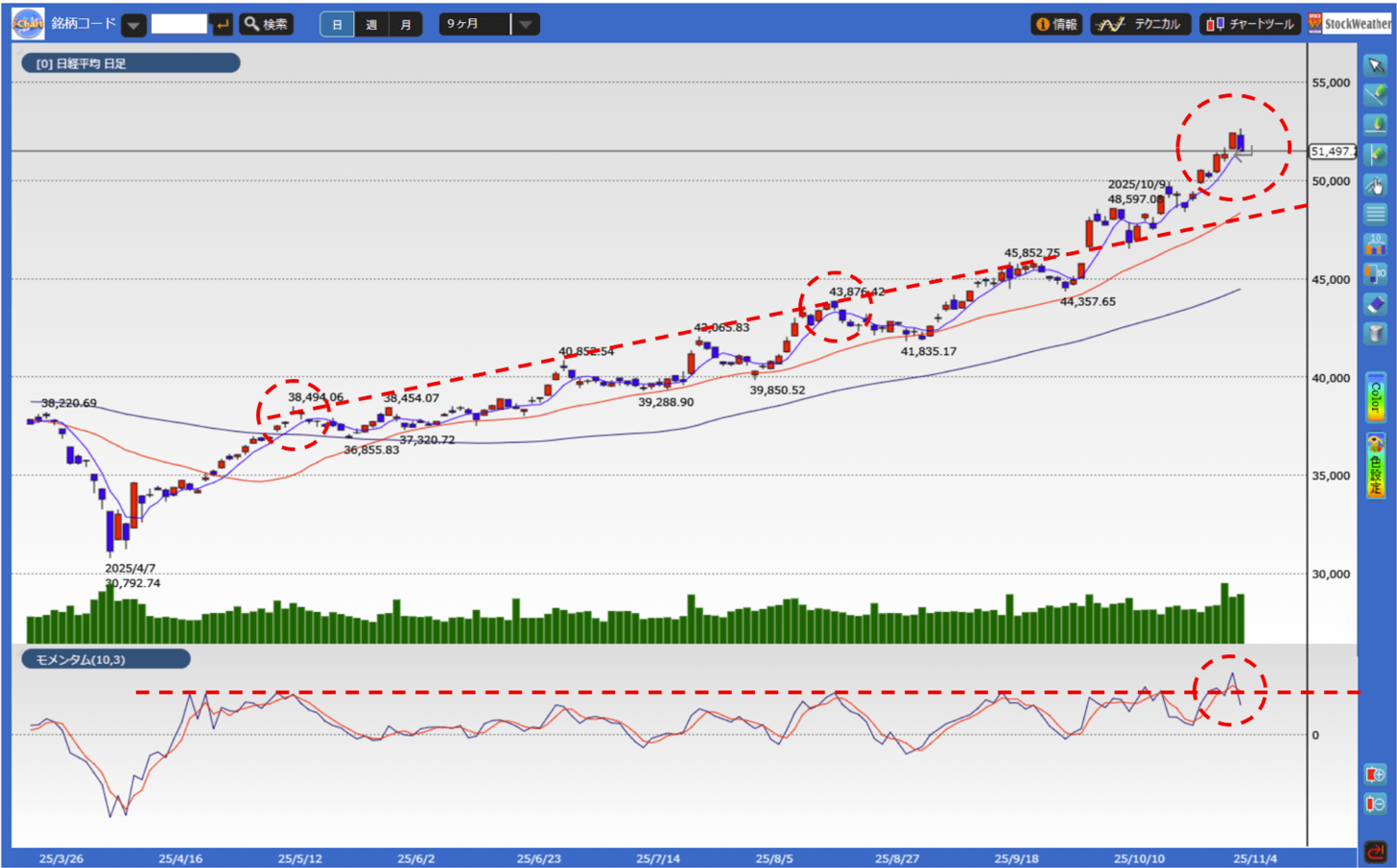
Task: Click the i-Chart logo icon
Action: 28,24
